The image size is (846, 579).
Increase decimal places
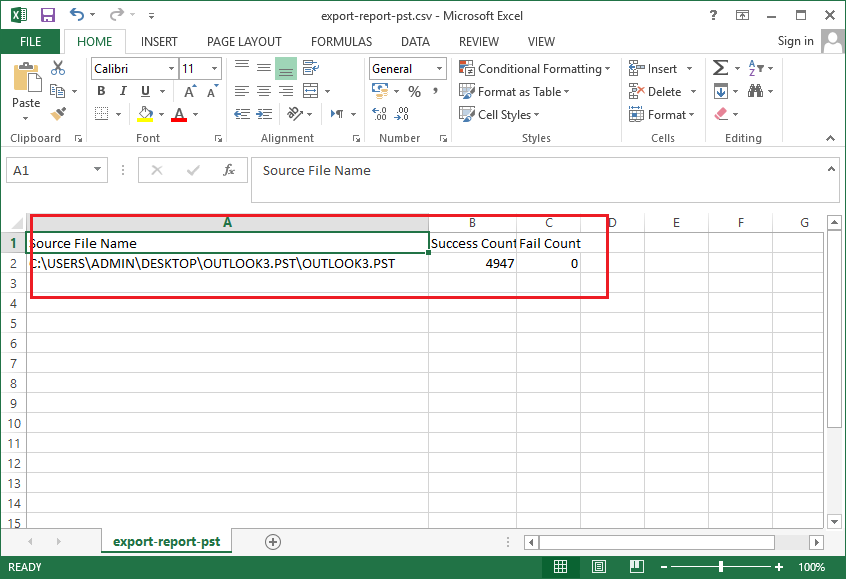(380, 114)
